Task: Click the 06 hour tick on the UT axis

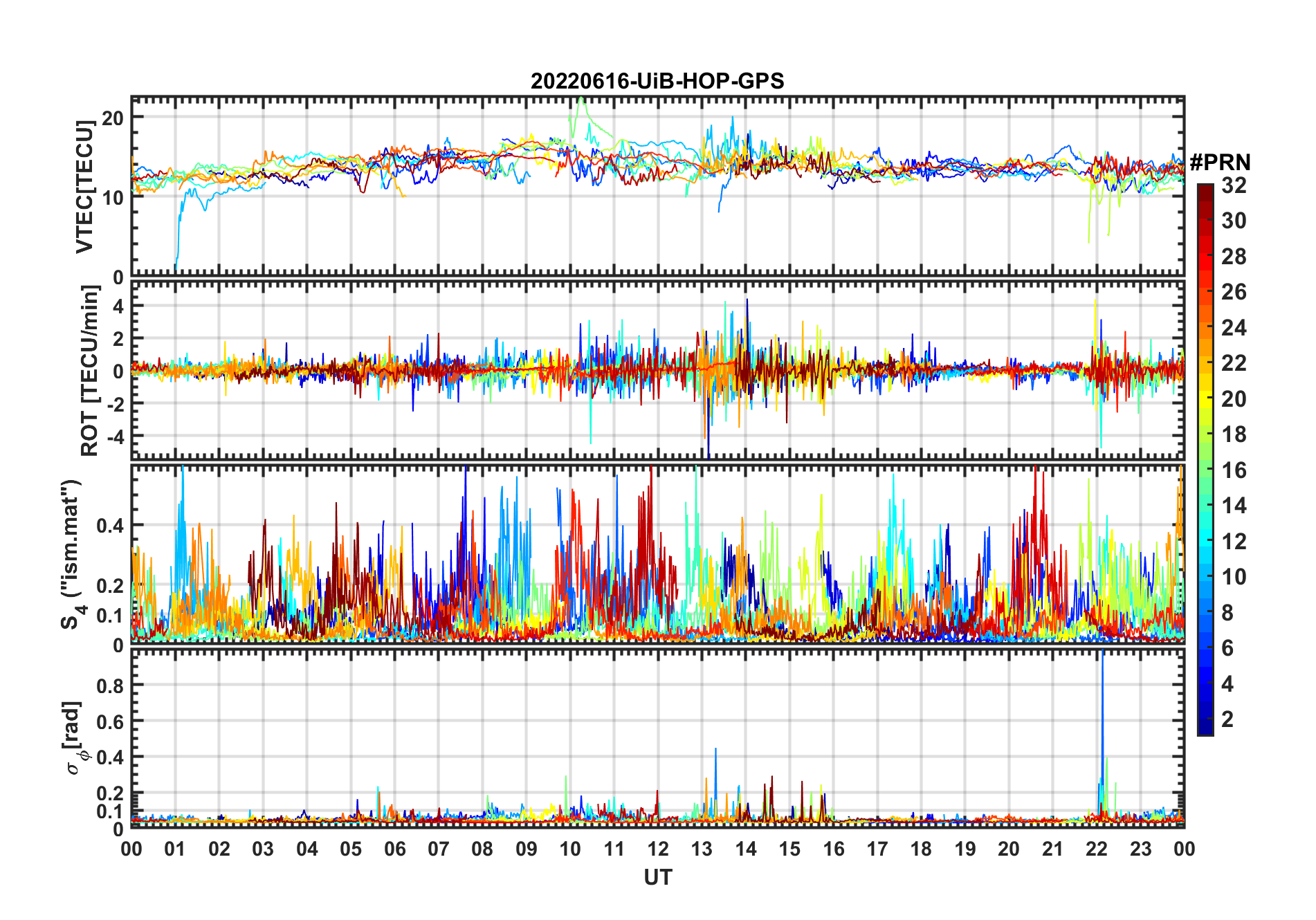Action: click(x=394, y=849)
